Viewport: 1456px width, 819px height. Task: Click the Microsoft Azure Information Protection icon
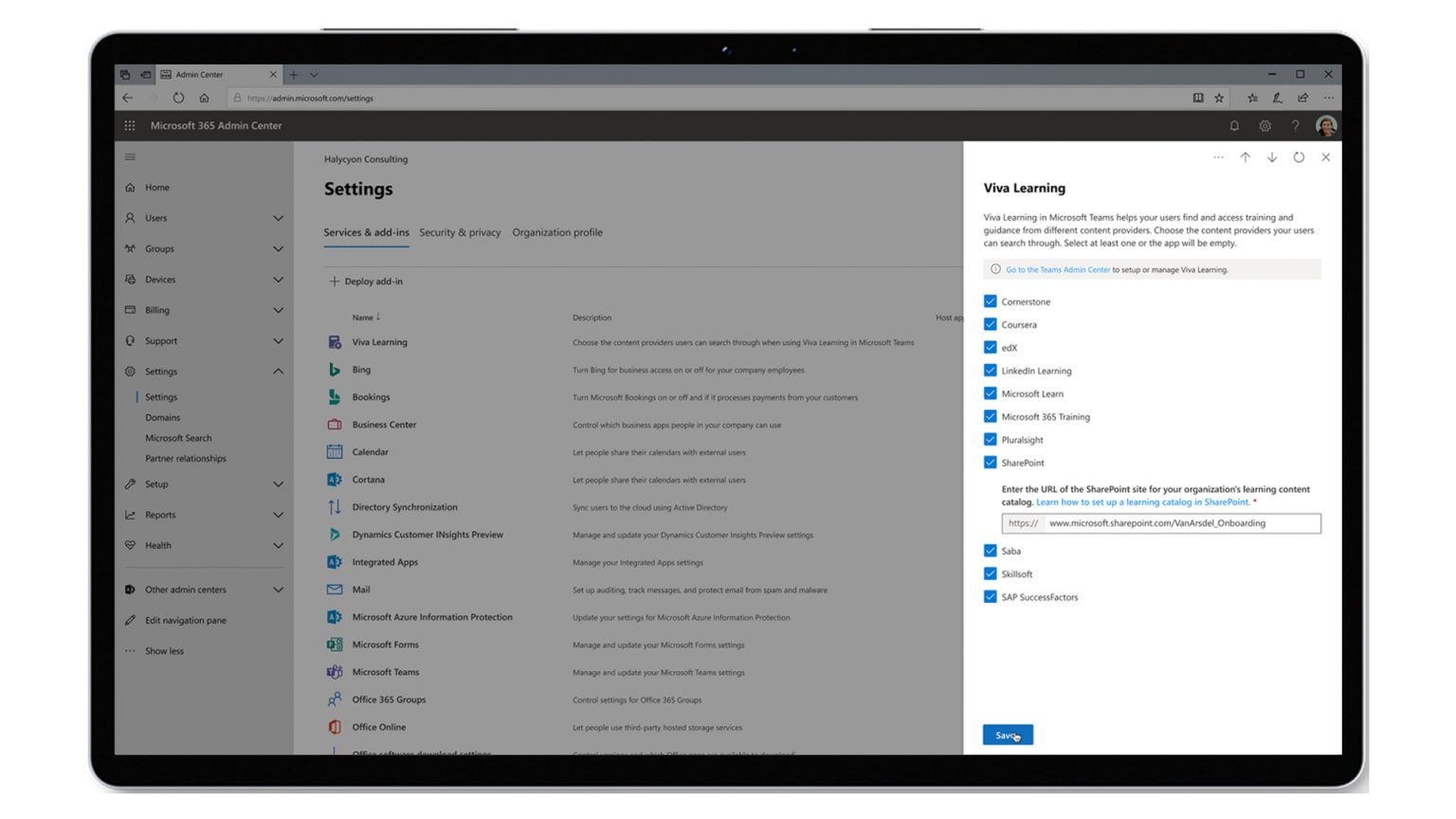335,617
